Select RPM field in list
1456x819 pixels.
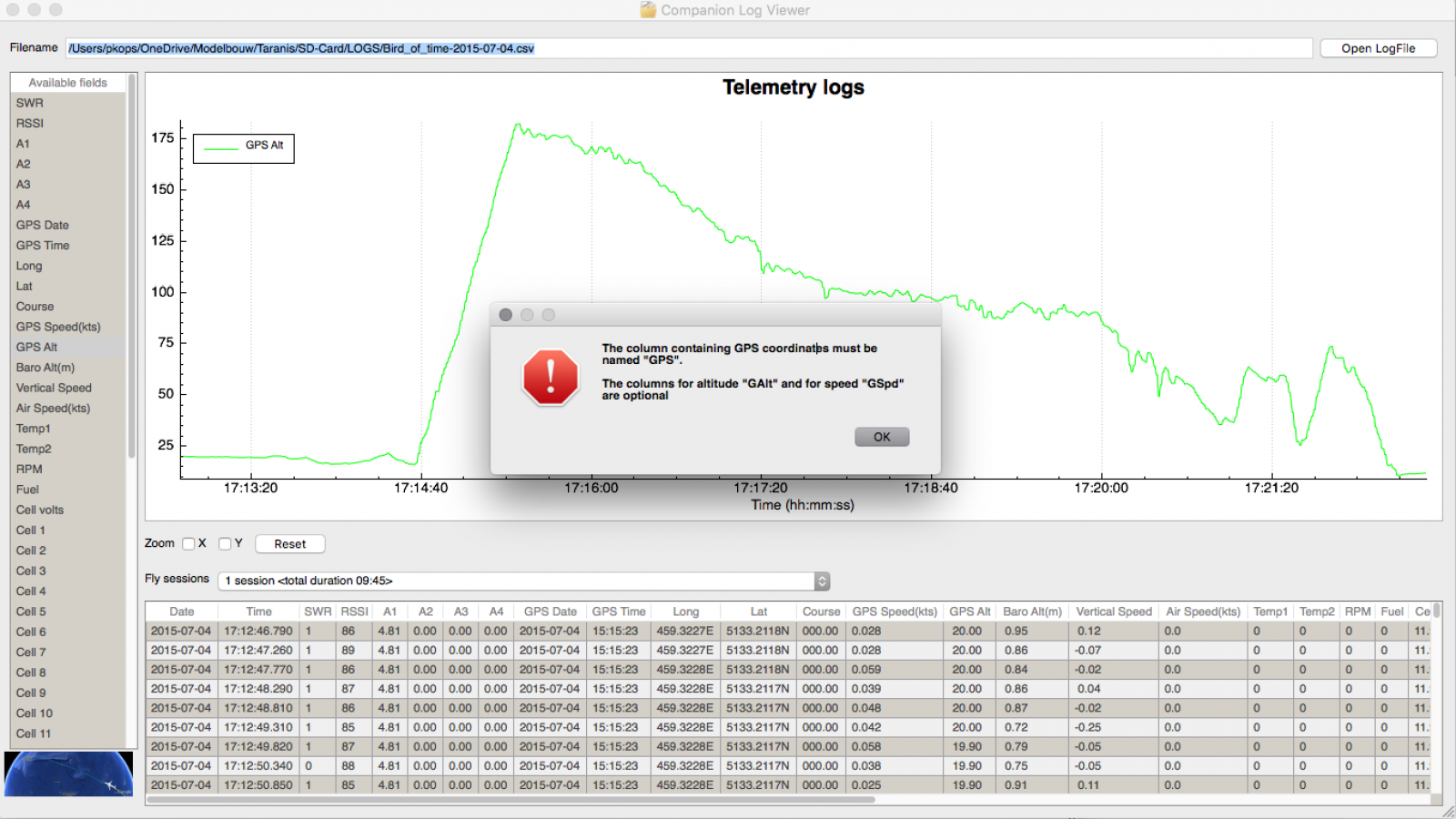(x=68, y=469)
